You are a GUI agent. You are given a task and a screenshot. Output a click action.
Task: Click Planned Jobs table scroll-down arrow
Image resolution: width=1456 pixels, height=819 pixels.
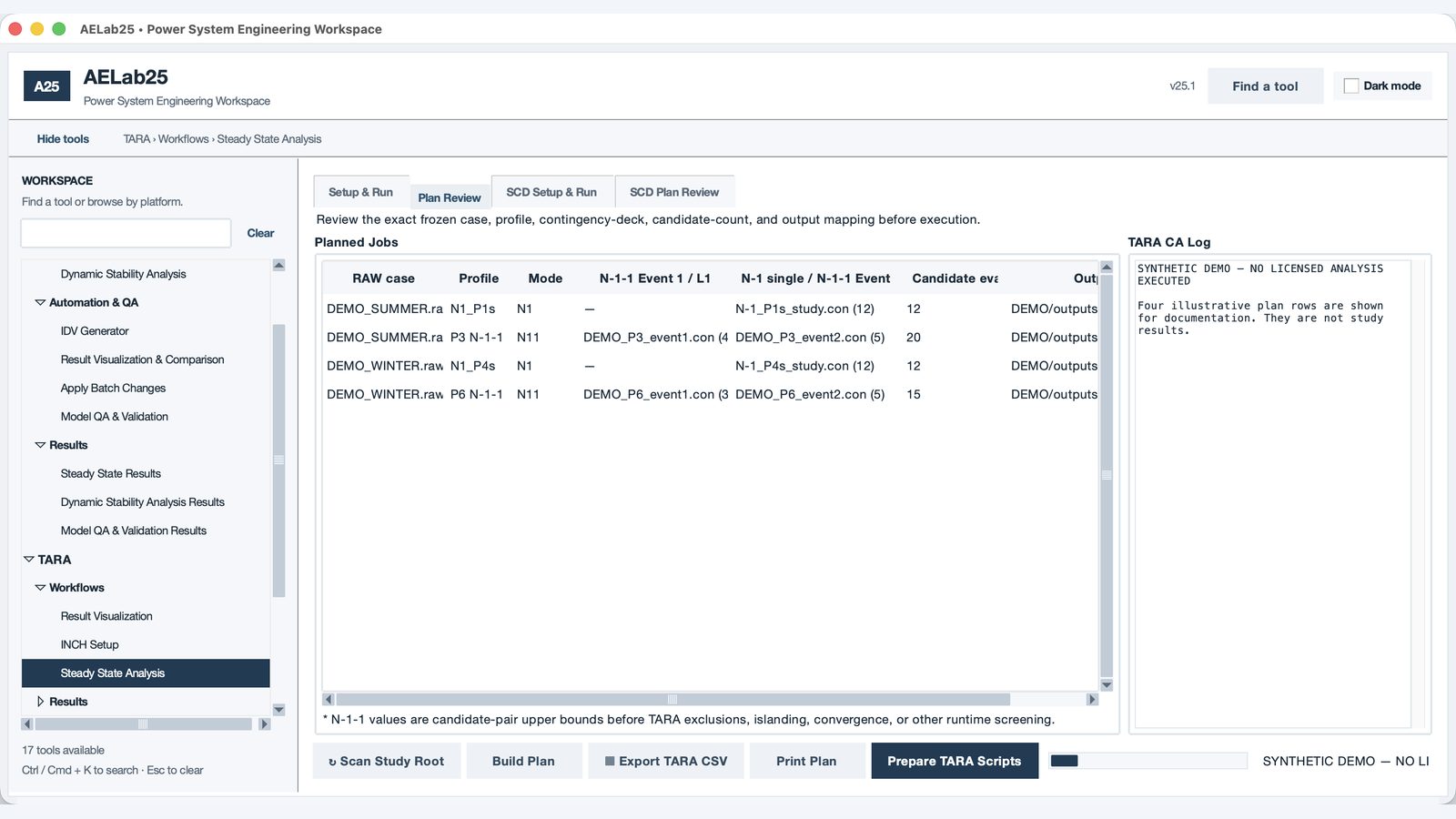[1107, 685]
